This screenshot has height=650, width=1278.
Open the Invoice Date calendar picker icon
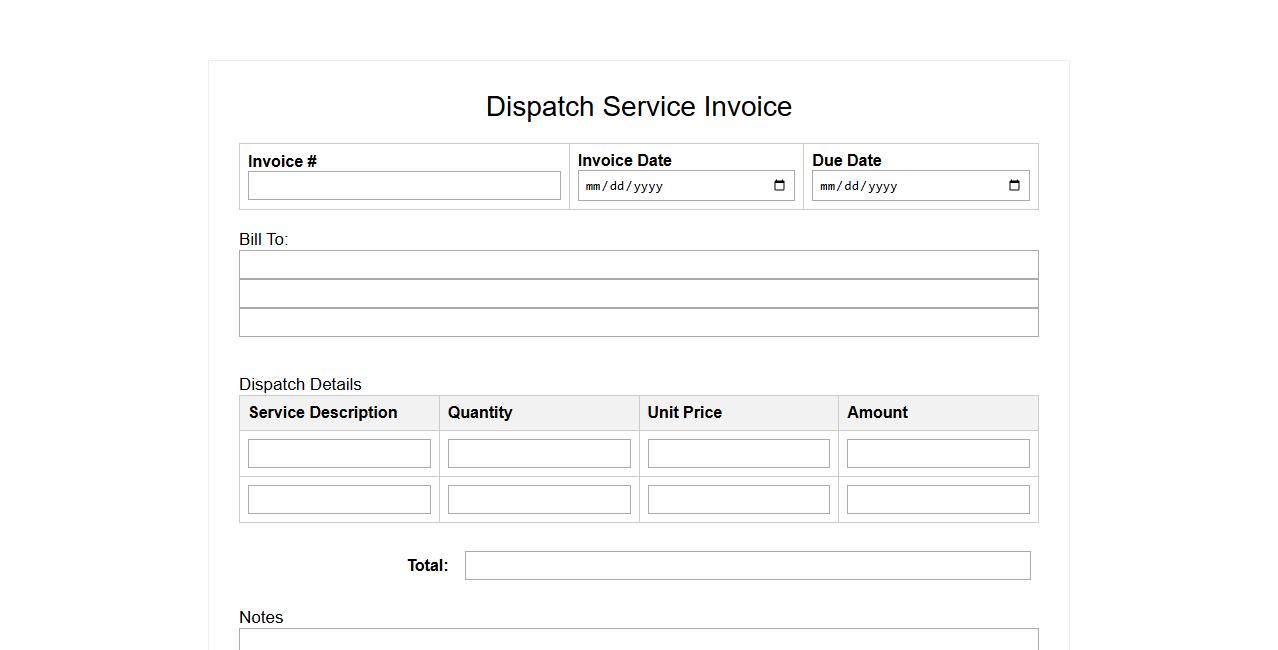(x=780, y=186)
